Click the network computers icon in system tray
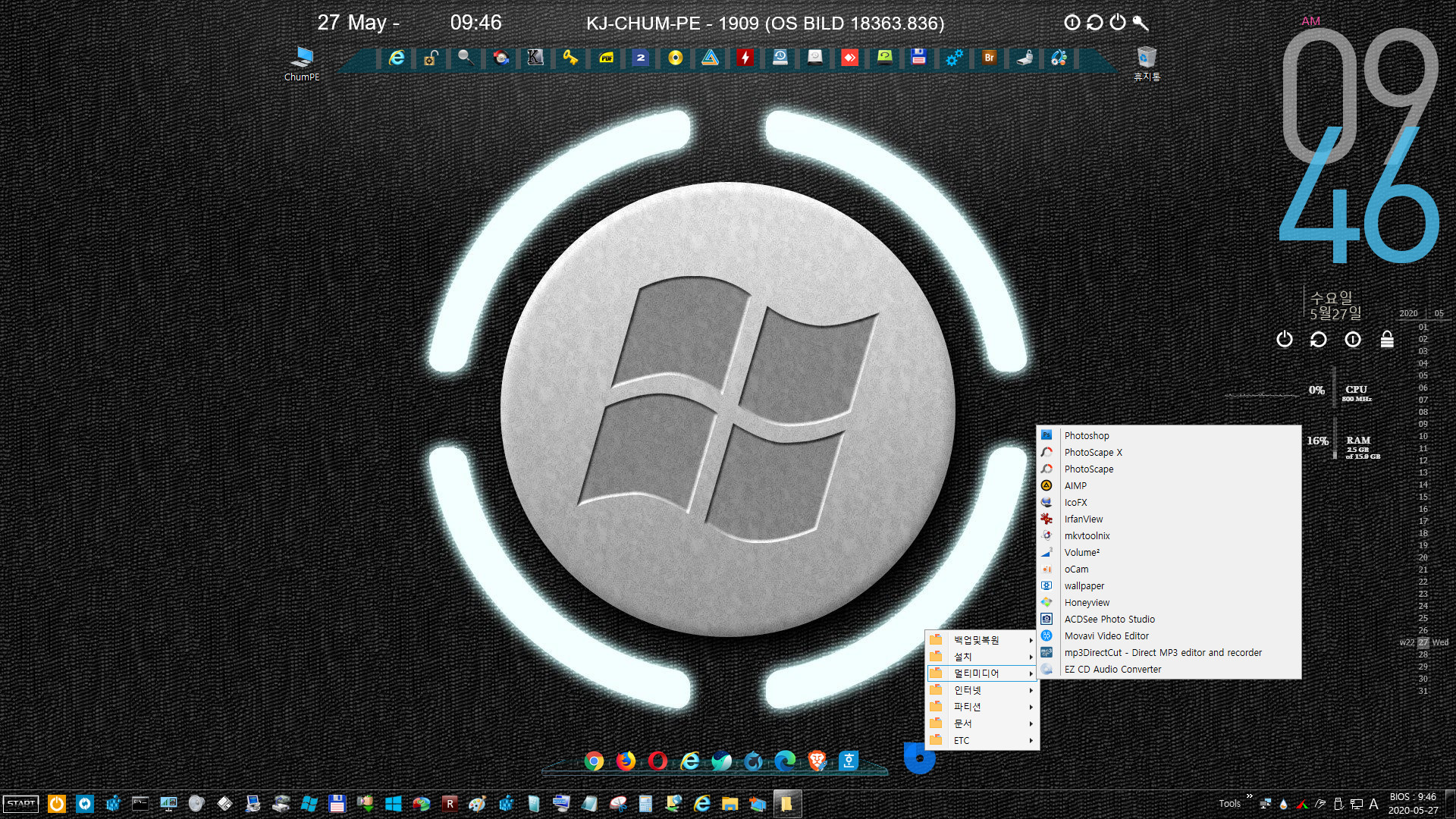Image resolution: width=1456 pixels, height=819 pixels. tap(1265, 804)
